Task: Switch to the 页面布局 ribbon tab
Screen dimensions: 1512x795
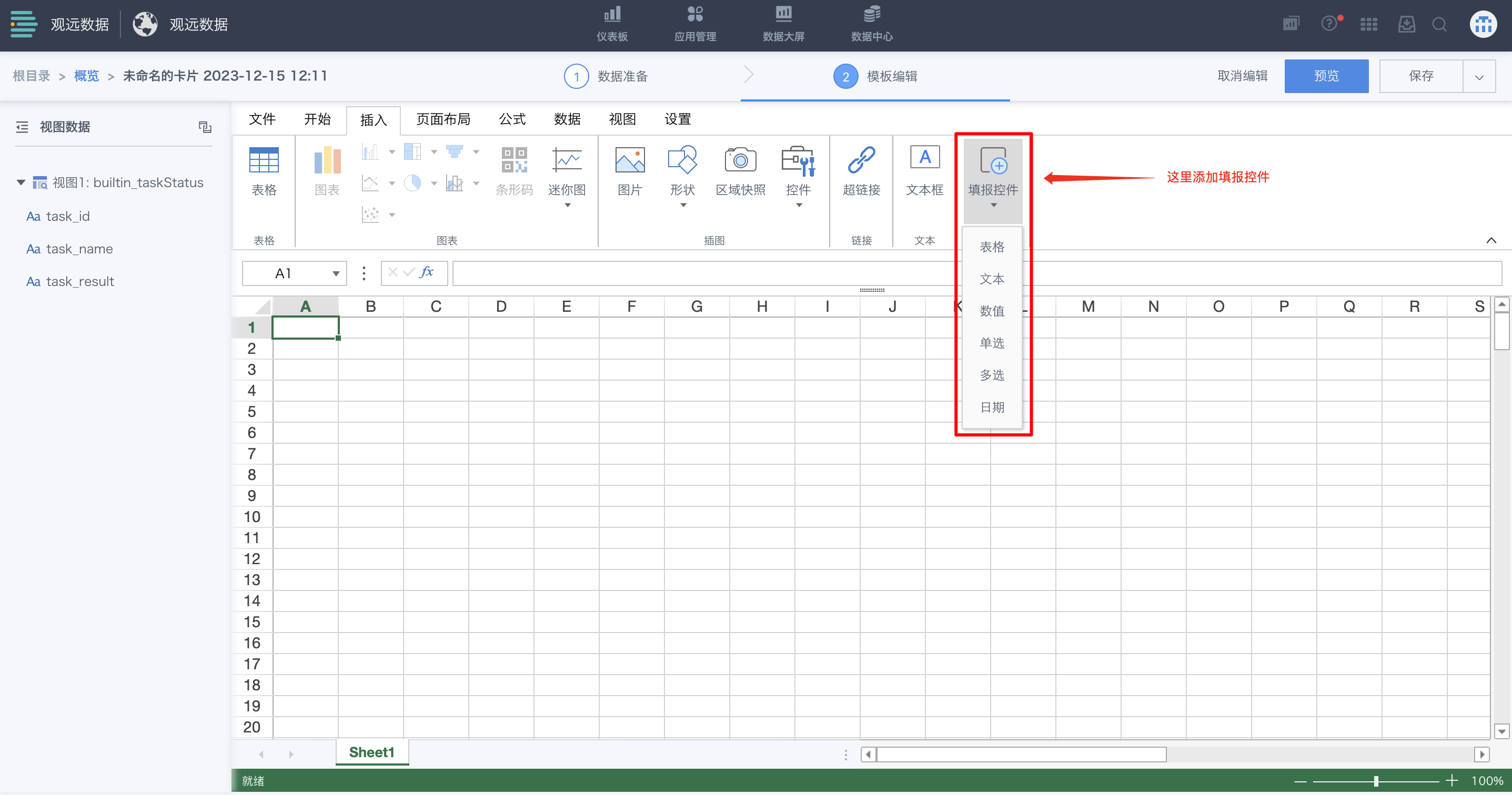Action: pyautogui.click(x=443, y=119)
